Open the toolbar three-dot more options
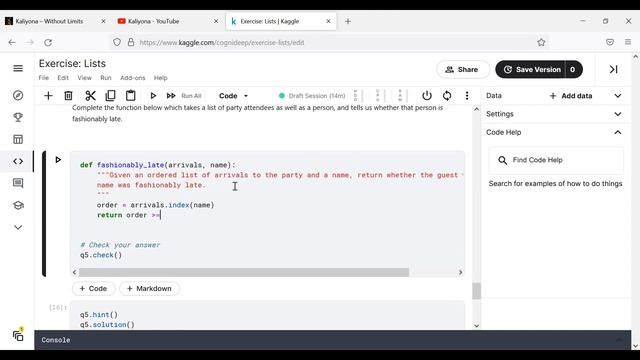The width and height of the screenshot is (640, 360). pyautogui.click(x=467, y=96)
